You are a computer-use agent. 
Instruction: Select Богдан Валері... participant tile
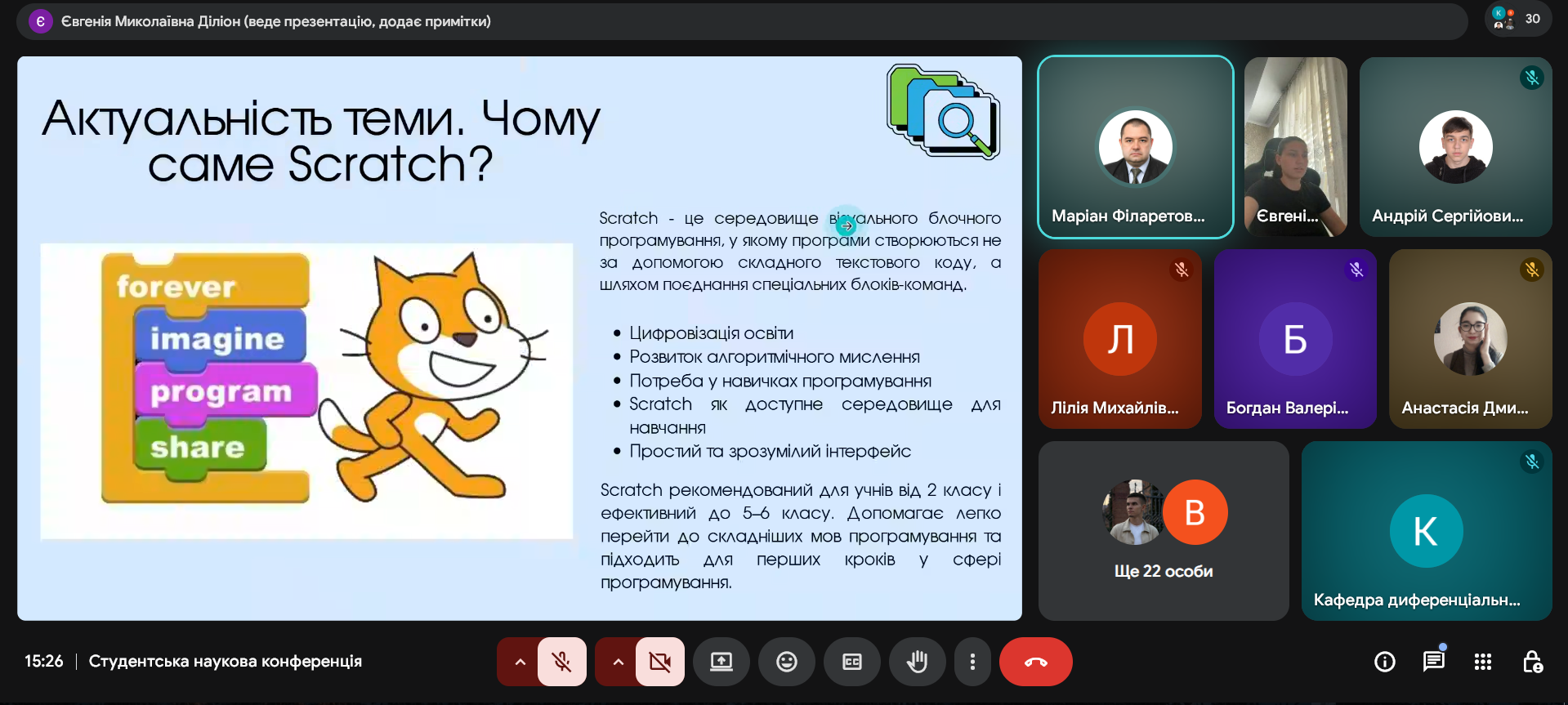pos(1295,339)
